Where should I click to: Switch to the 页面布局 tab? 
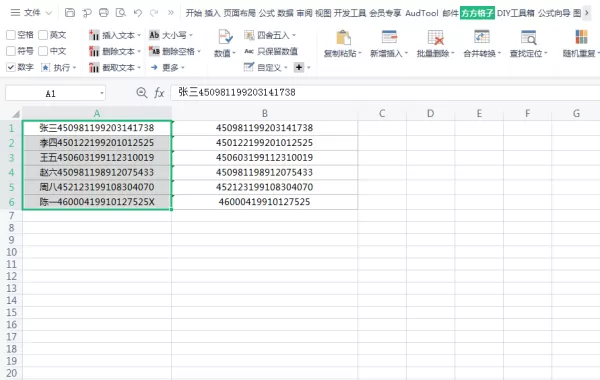[x=240, y=13]
